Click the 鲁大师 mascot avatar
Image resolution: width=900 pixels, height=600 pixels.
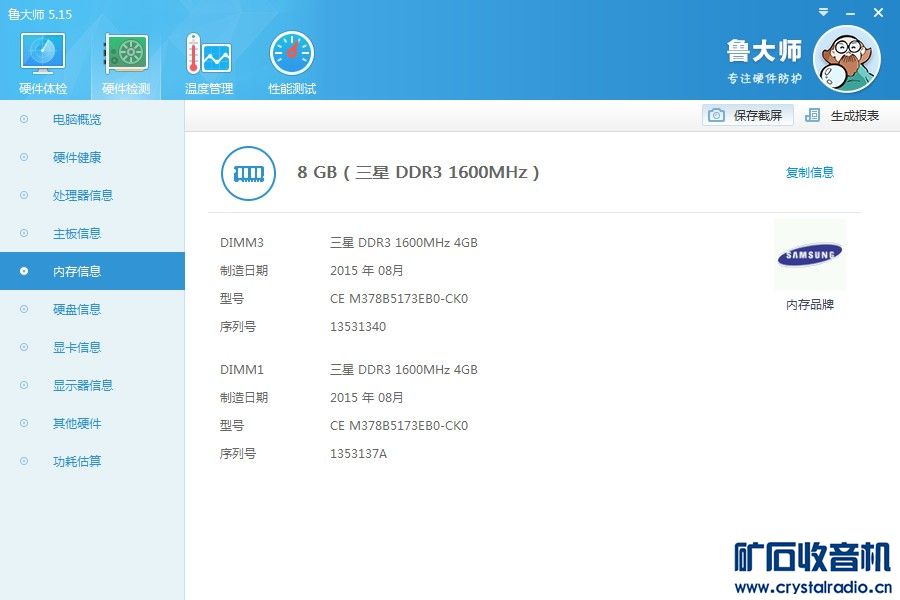(847, 59)
